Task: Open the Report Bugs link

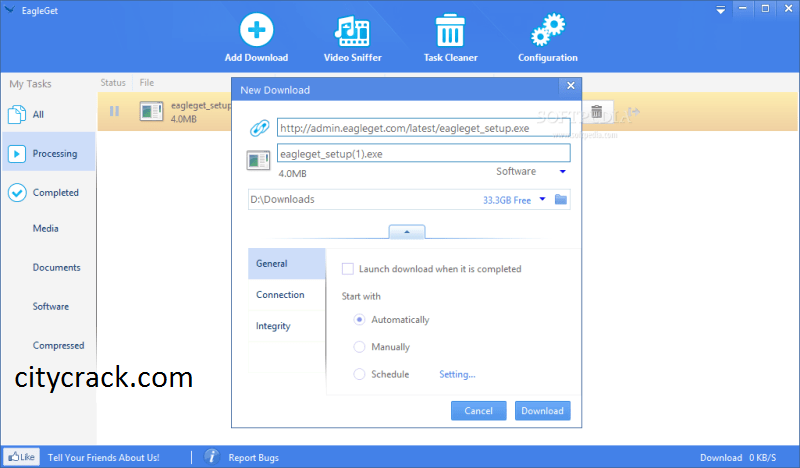Action: 254,457
